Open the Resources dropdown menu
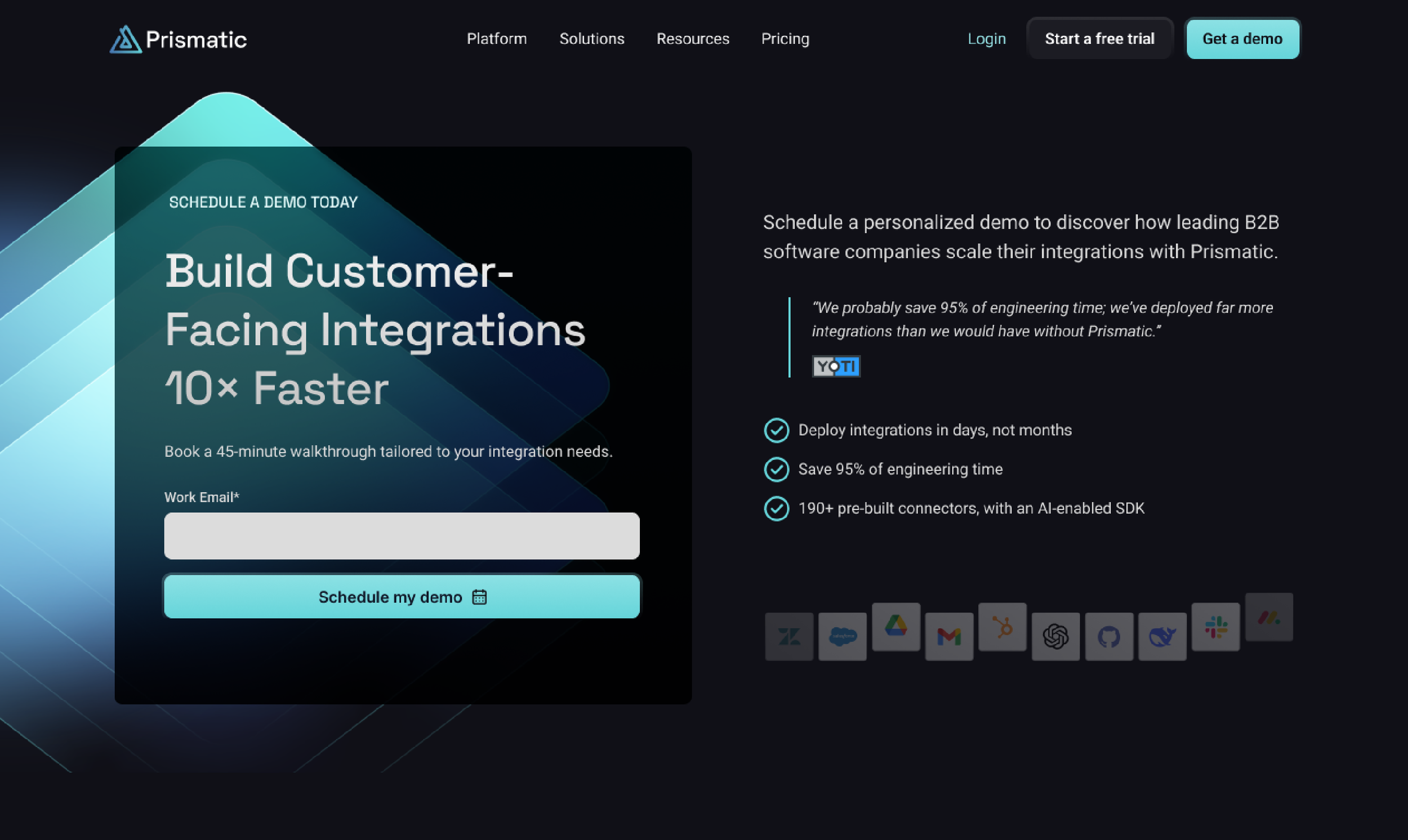This screenshot has height=840, width=1408. (x=692, y=38)
